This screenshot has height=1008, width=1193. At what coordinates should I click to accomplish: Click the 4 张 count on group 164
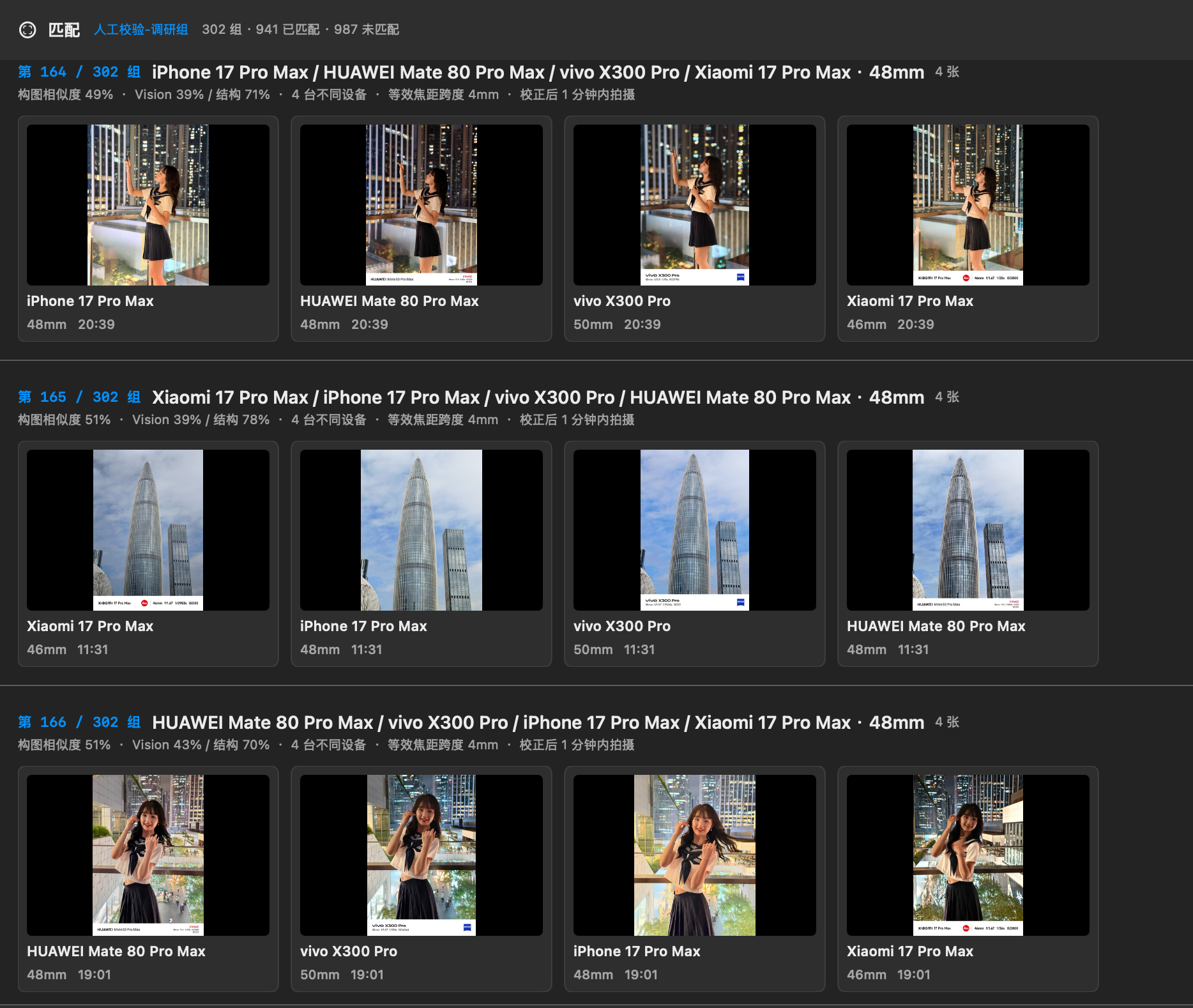pyautogui.click(x=947, y=72)
